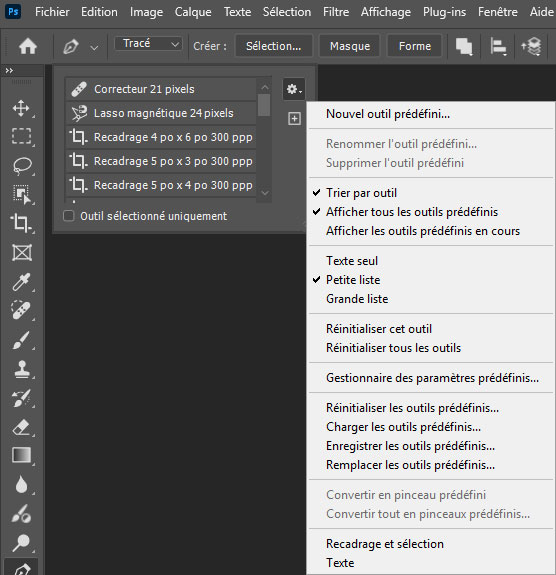Expand the toolbar with double-arrow
556x575 pixels.
pos(9,70)
